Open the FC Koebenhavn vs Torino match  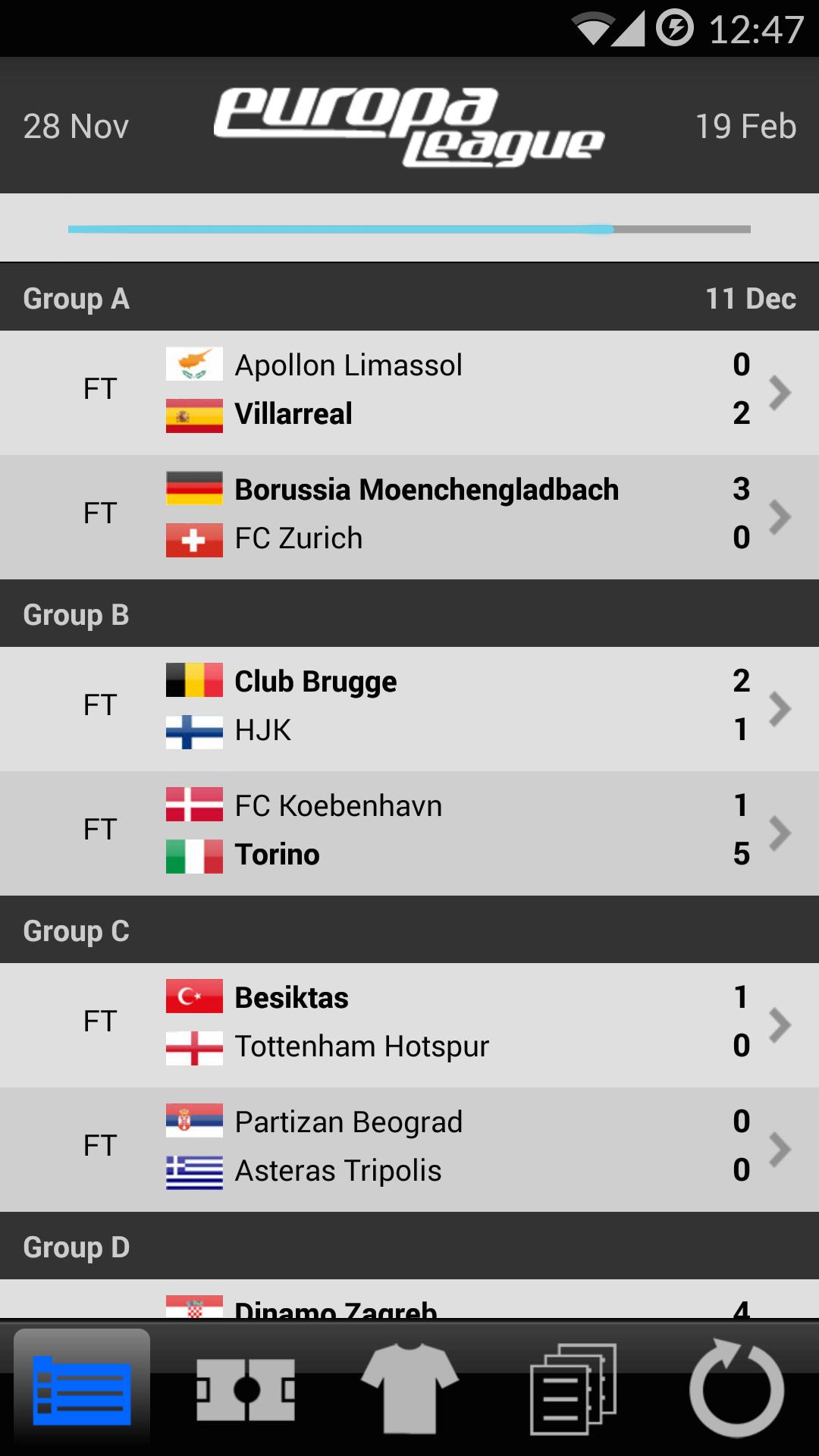tap(782, 832)
